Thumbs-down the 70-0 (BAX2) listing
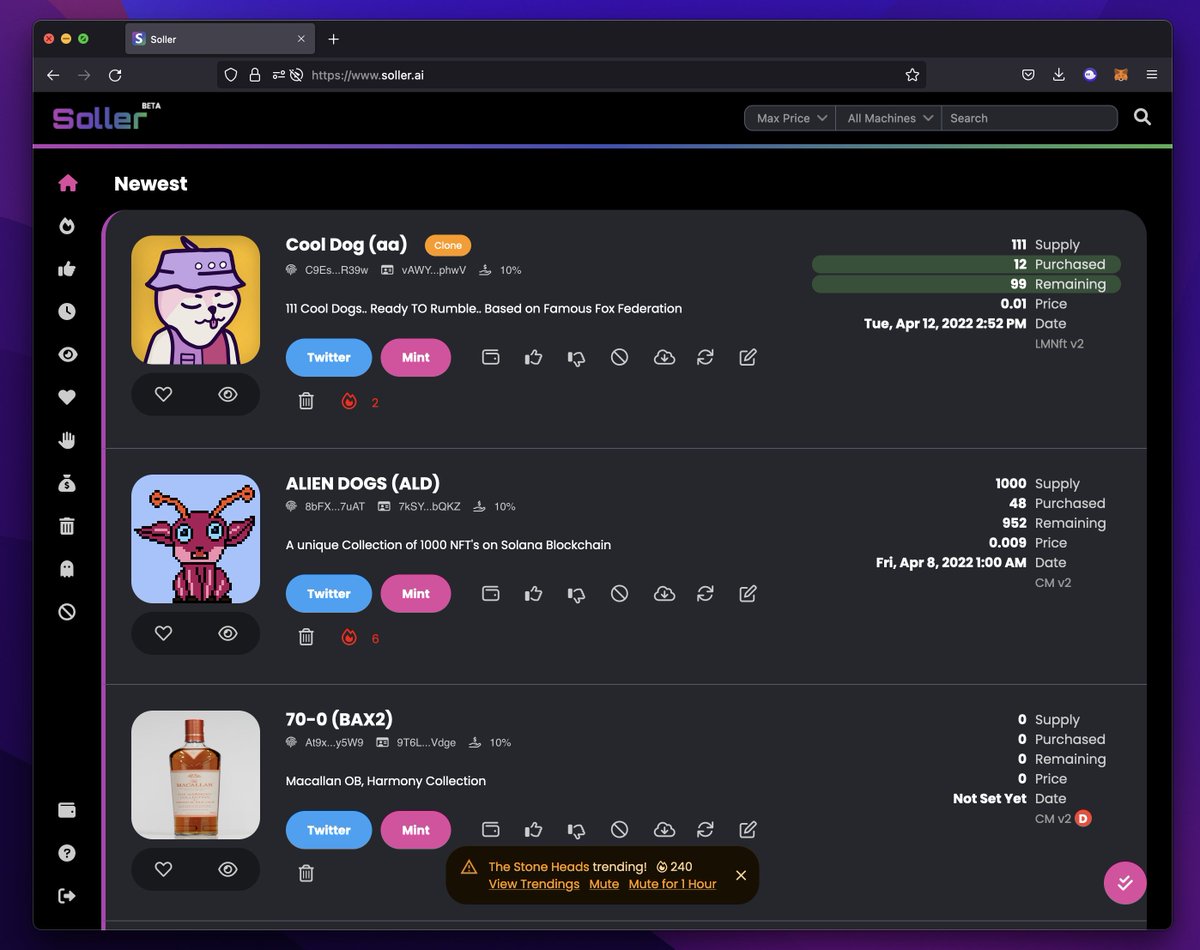This screenshot has width=1200, height=950. (x=576, y=830)
